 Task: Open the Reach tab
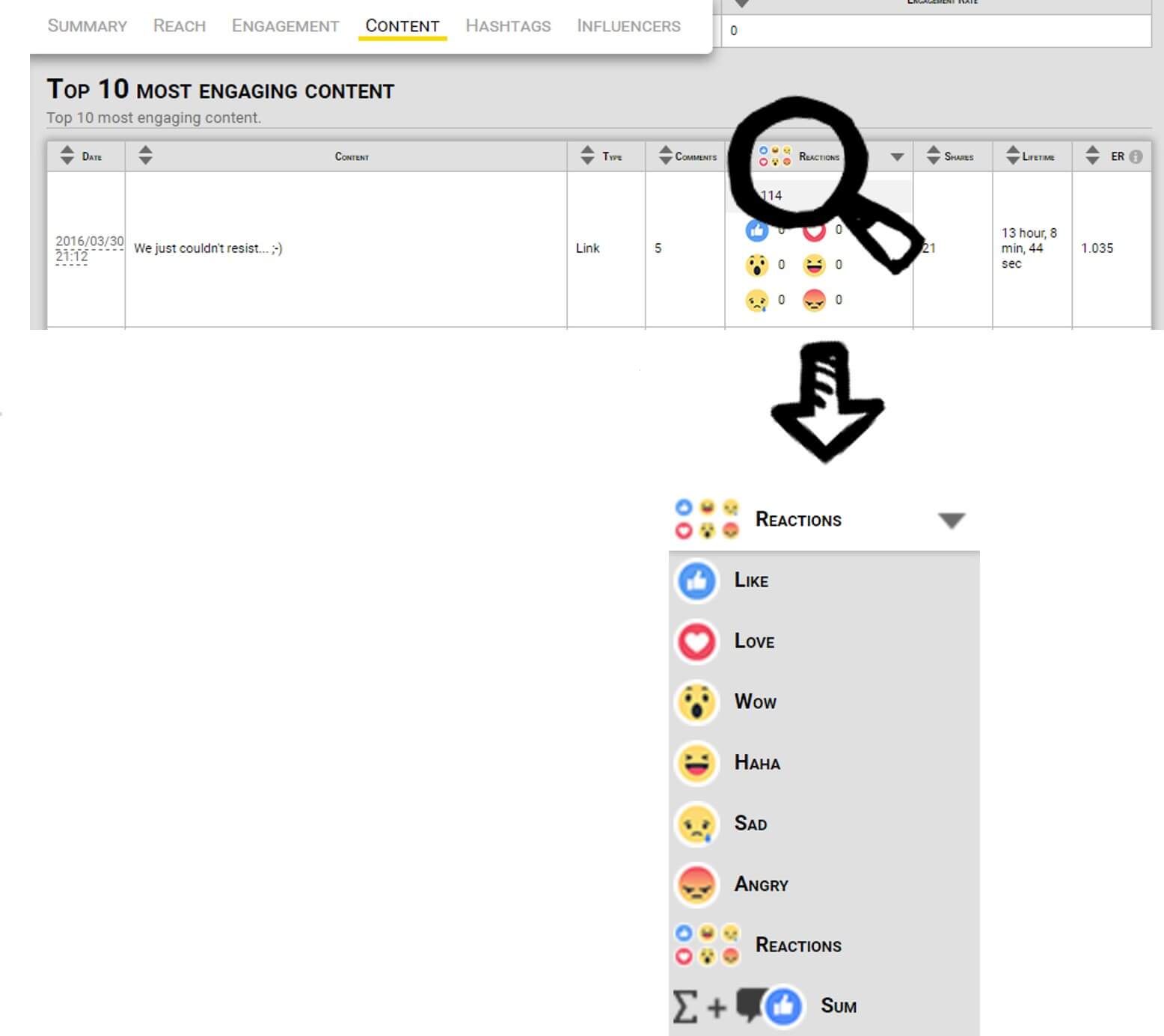179,25
